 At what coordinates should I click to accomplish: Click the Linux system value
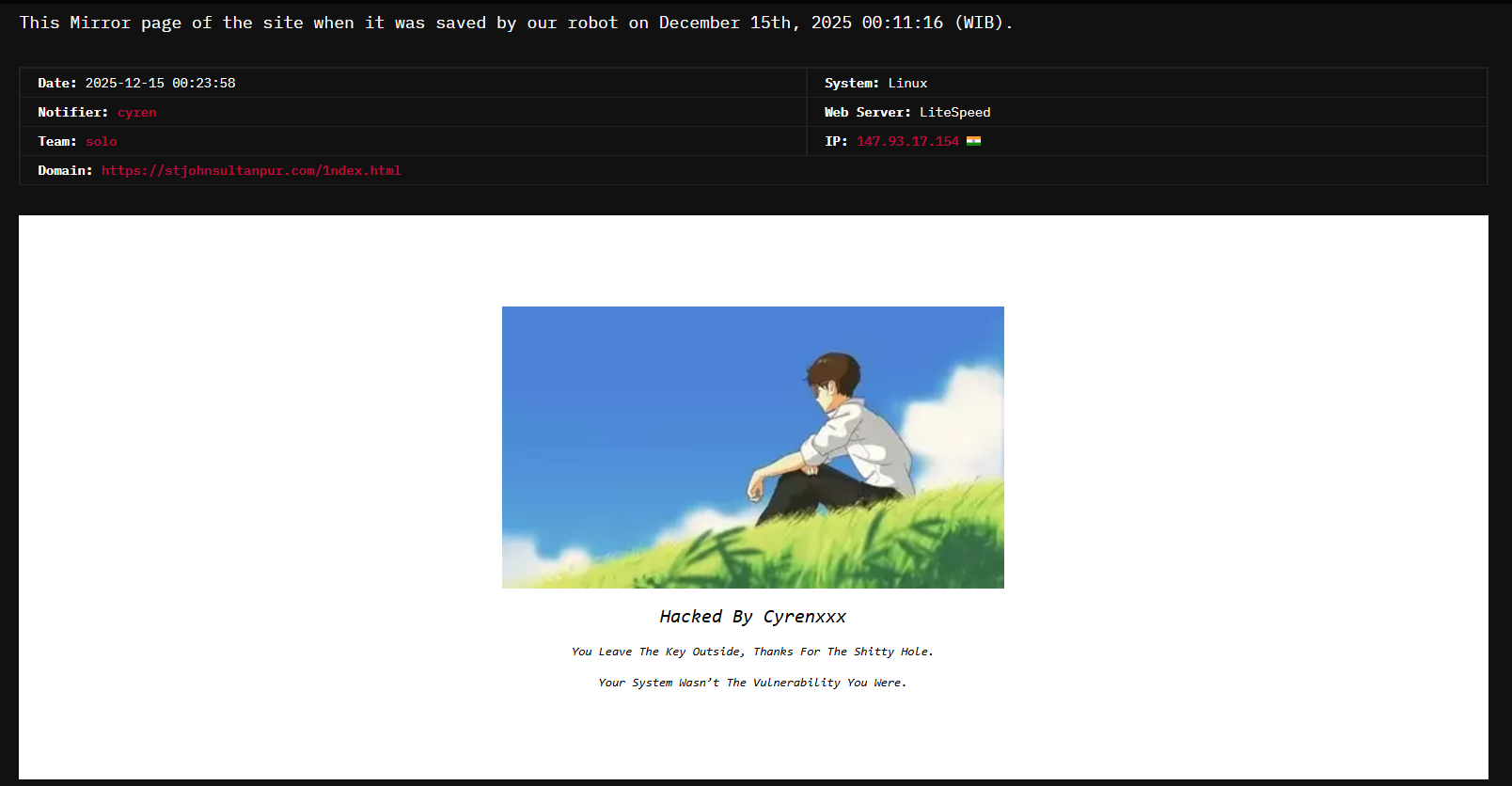click(907, 84)
